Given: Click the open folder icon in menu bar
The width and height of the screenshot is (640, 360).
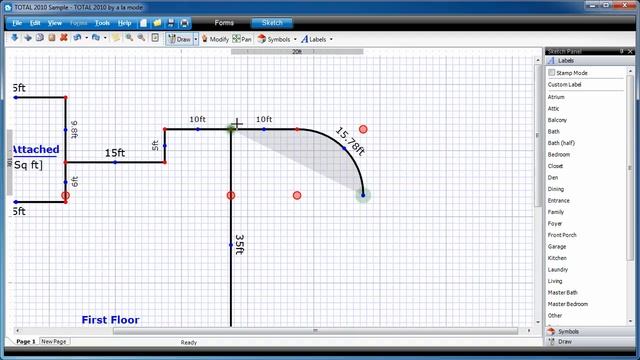Looking at the screenshot, I should (x=157, y=23).
